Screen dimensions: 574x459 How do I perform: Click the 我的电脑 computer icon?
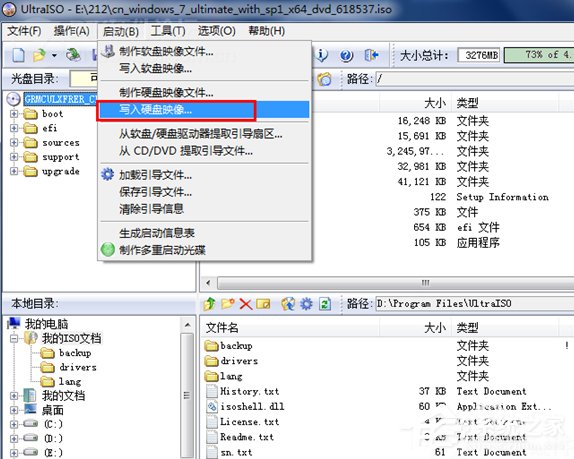(x=14, y=323)
